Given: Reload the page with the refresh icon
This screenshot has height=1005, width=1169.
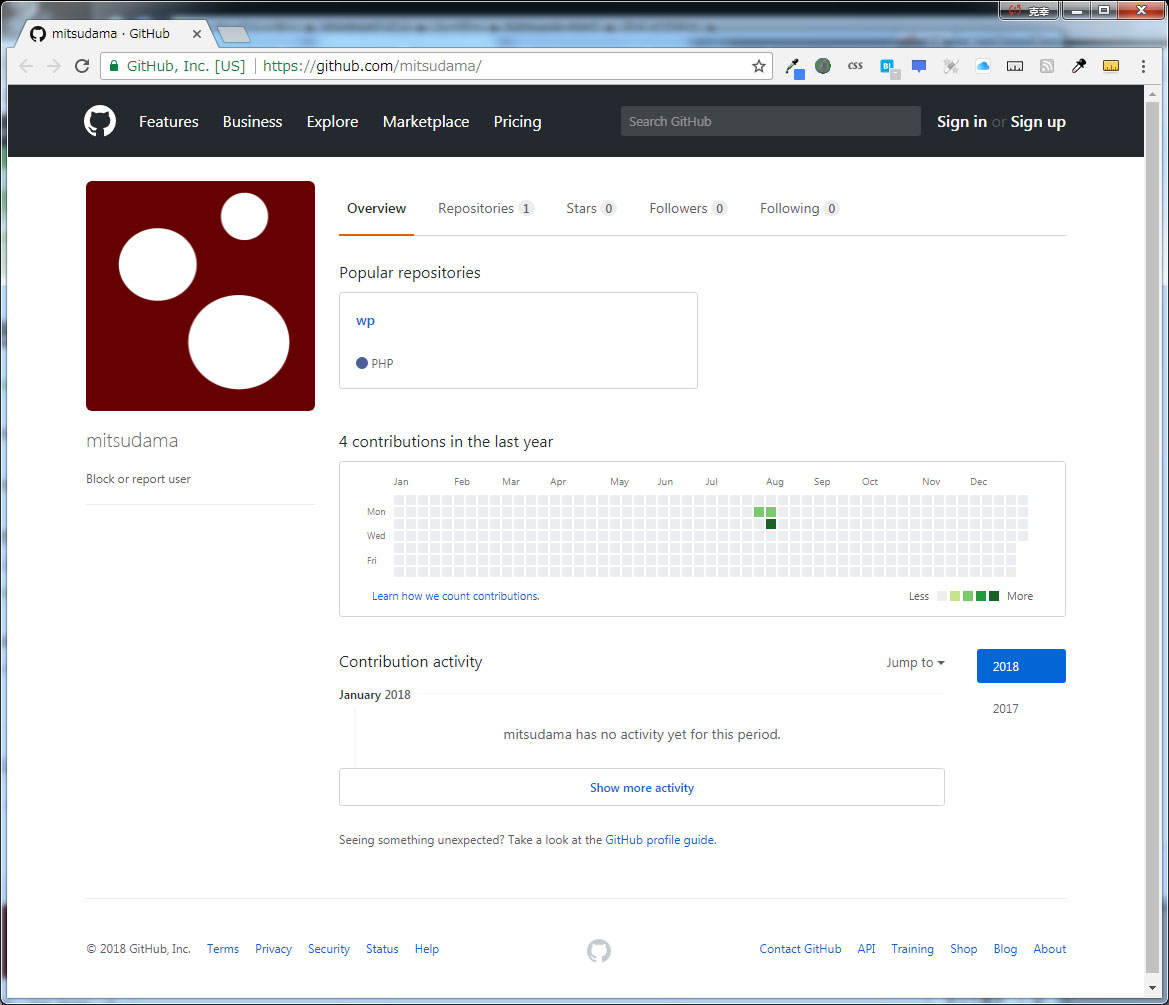Looking at the screenshot, I should pyautogui.click(x=82, y=66).
